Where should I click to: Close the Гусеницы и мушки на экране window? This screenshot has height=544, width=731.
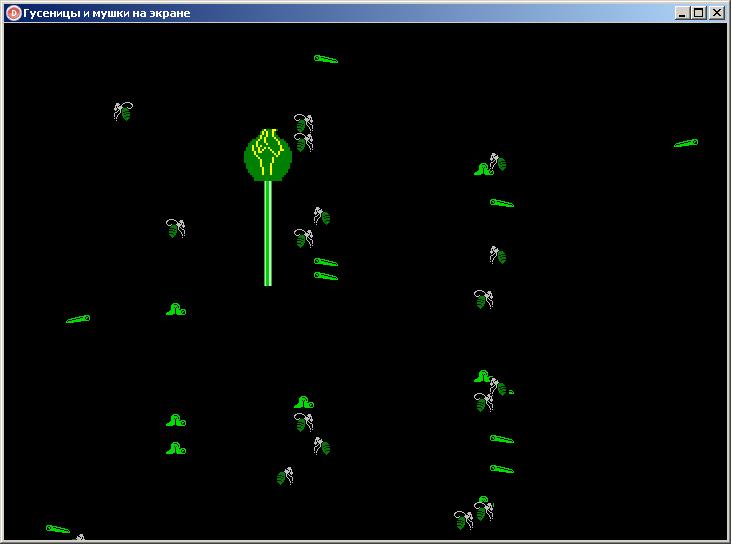point(716,13)
